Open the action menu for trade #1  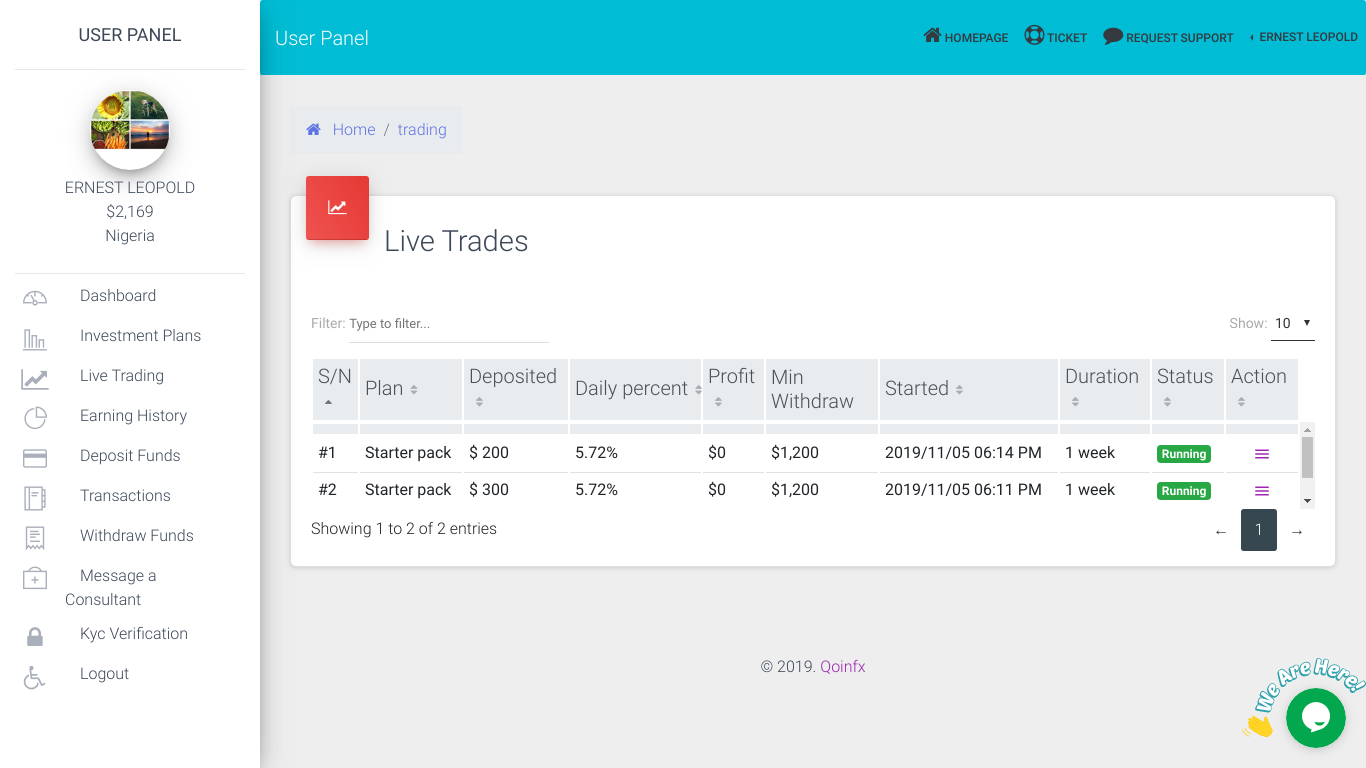[x=1261, y=452]
